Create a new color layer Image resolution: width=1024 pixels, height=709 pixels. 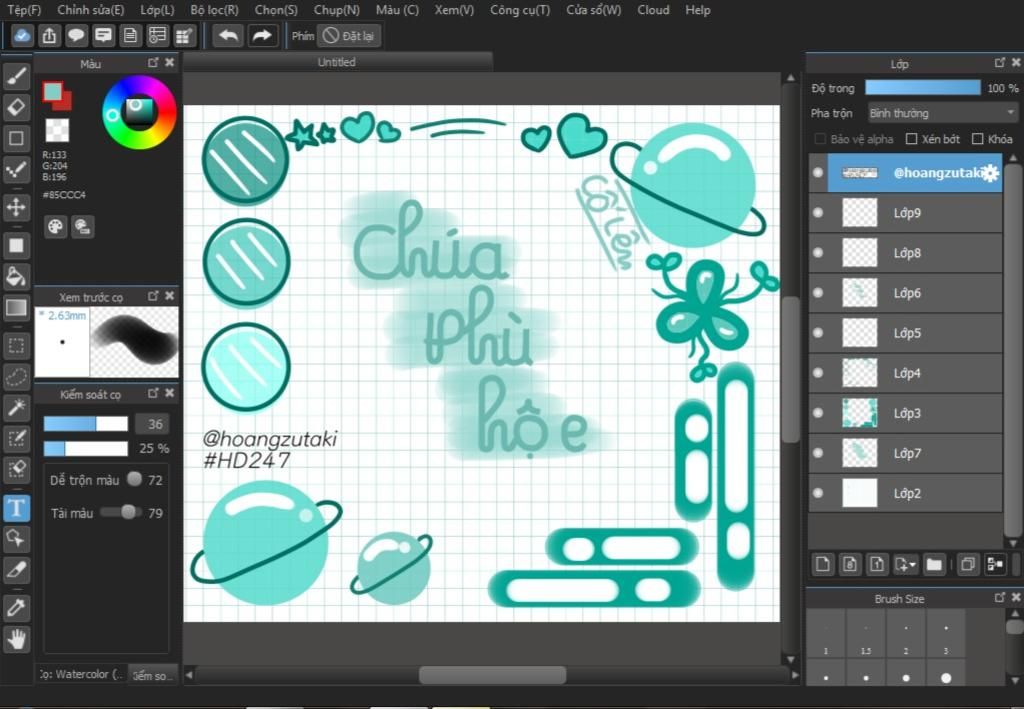(x=823, y=564)
